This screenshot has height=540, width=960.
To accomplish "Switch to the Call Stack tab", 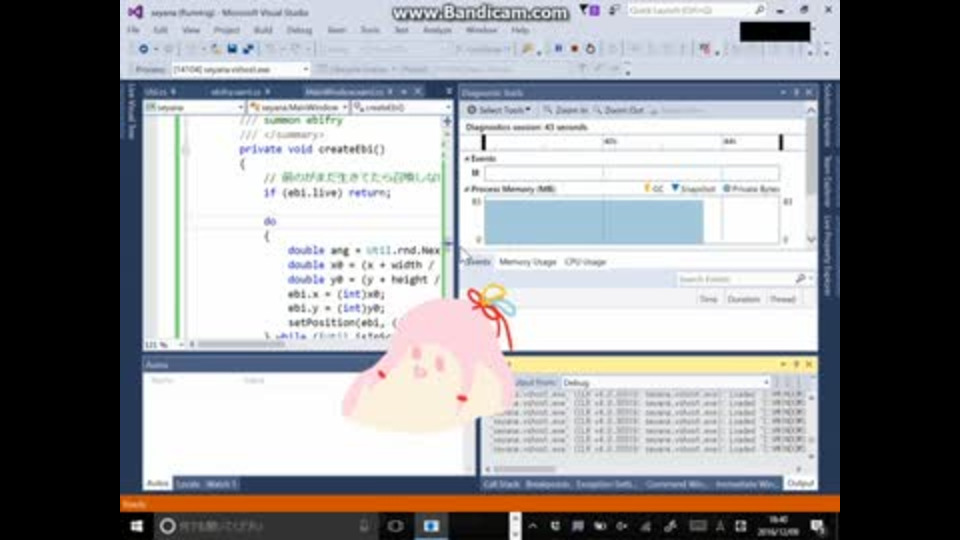I will (x=501, y=484).
